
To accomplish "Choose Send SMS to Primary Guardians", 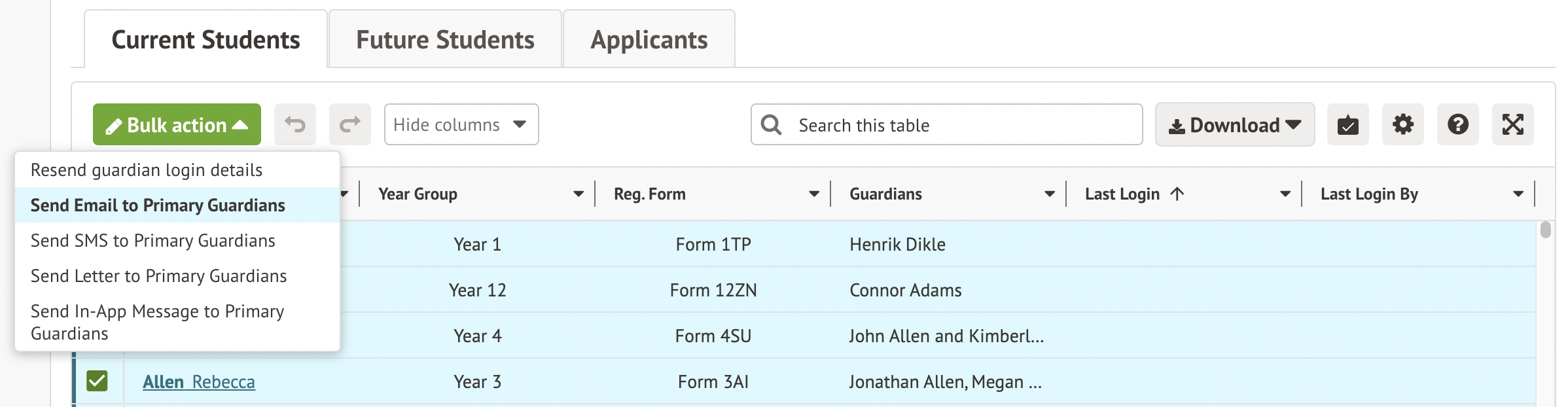I will [153, 241].
